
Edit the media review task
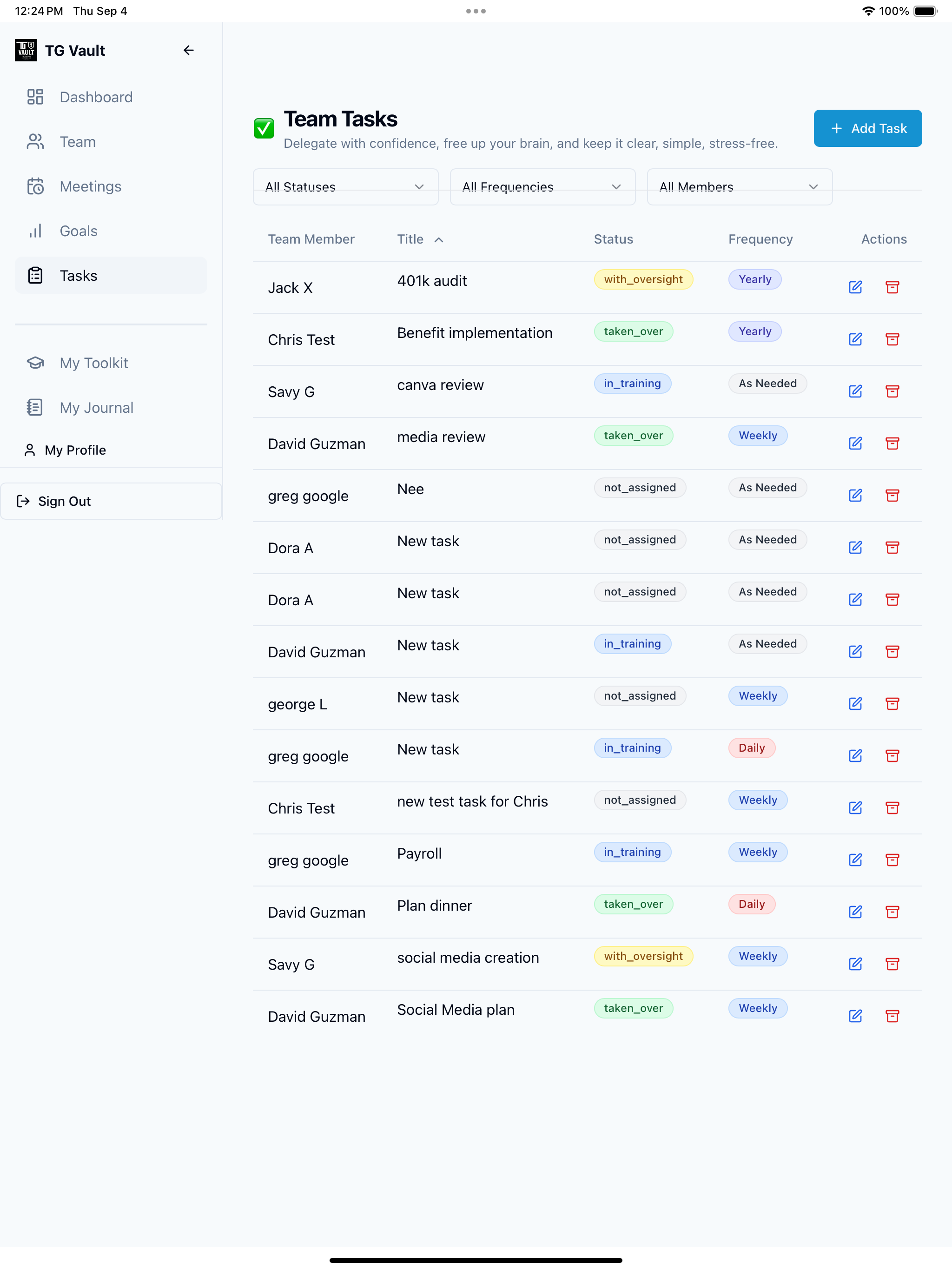855,443
